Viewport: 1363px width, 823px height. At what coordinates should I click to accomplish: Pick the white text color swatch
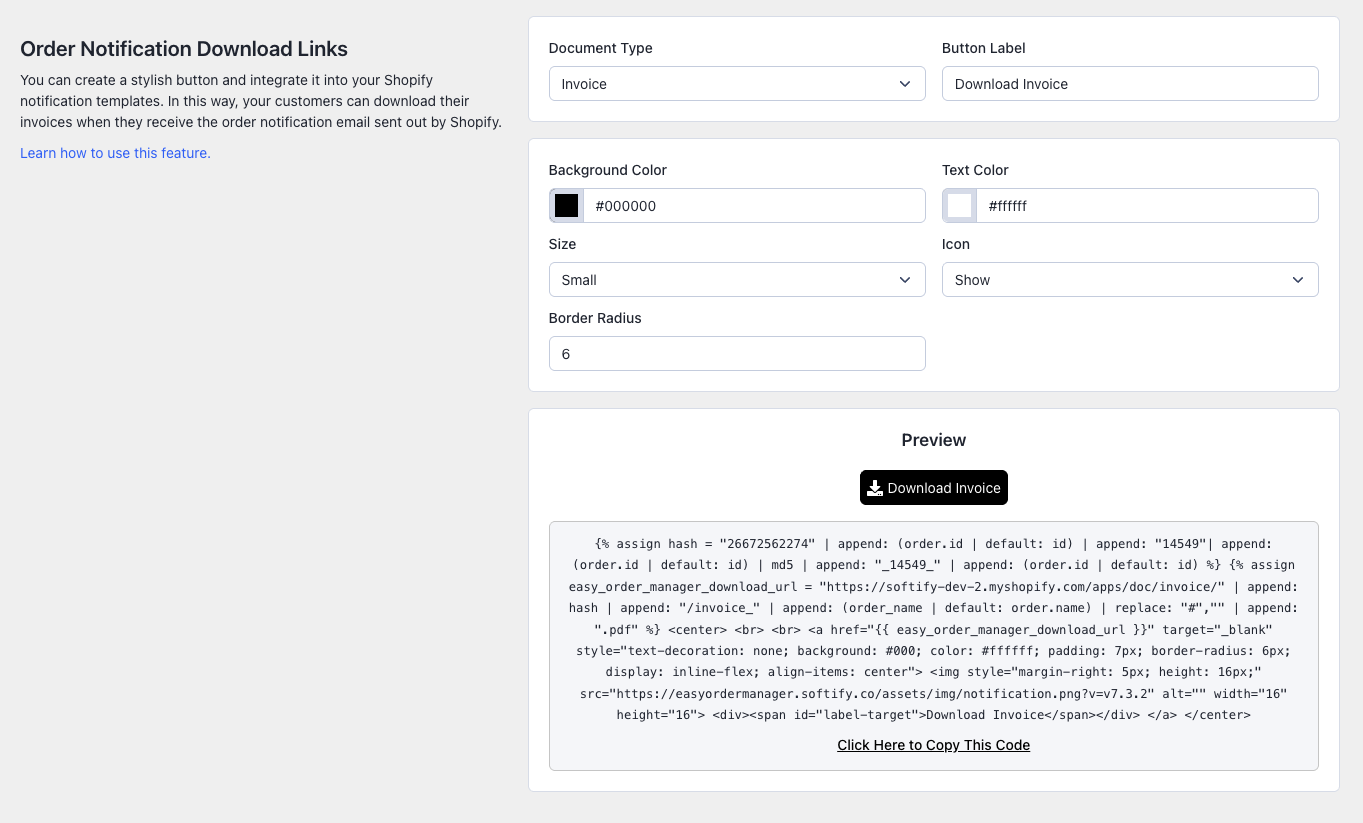coord(960,206)
